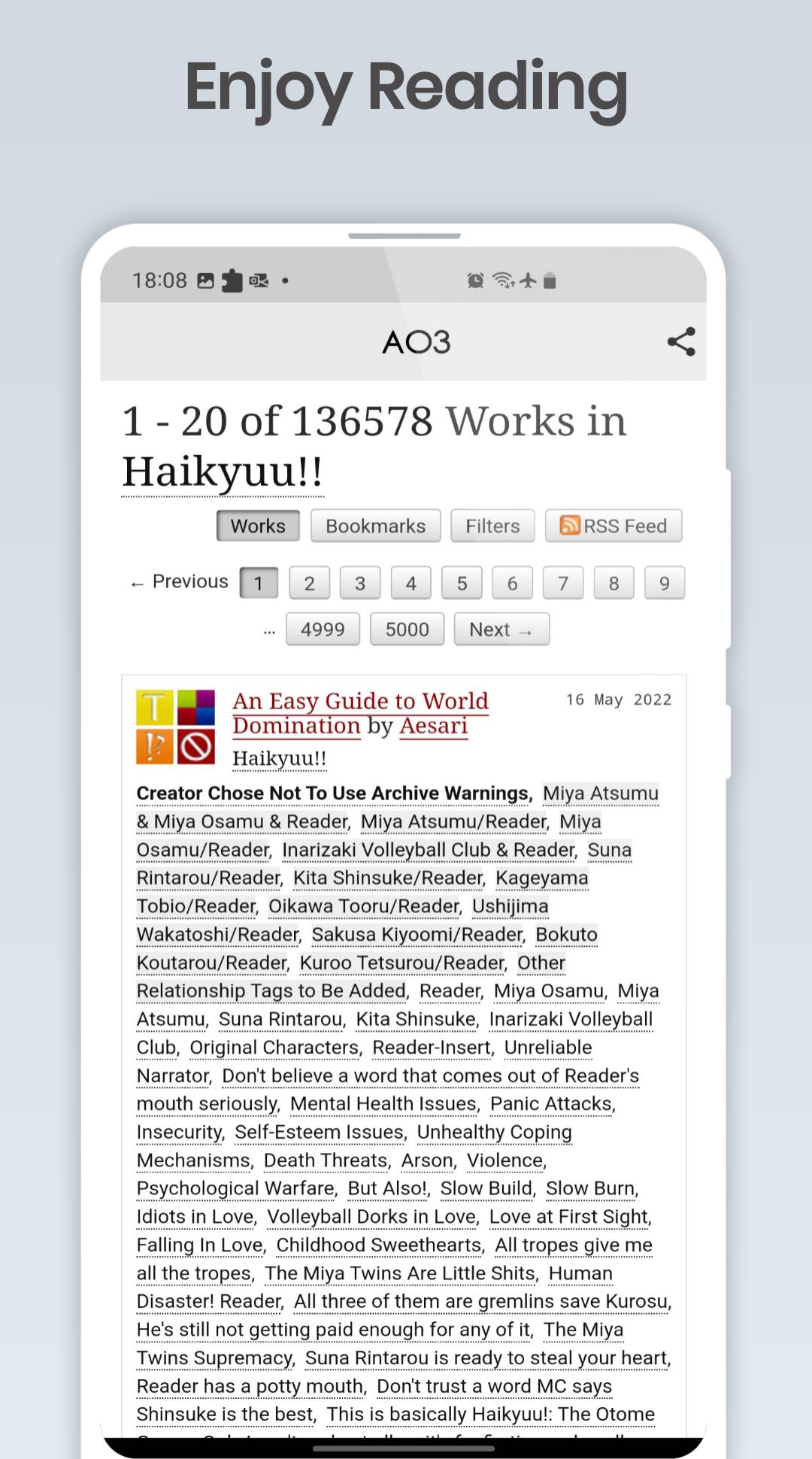Go to page 9
This screenshot has width=812, height=1459.
point(665,583)
